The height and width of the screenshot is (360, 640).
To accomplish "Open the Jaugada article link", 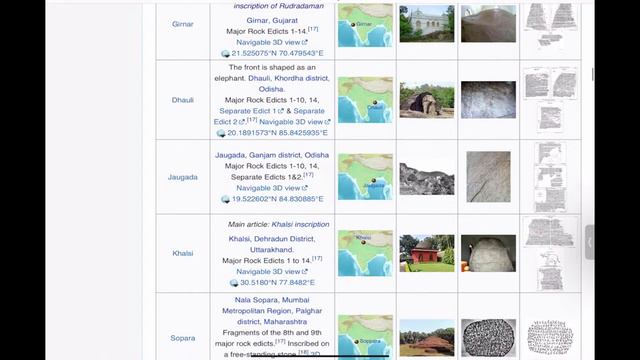I will tap(182, 177).
